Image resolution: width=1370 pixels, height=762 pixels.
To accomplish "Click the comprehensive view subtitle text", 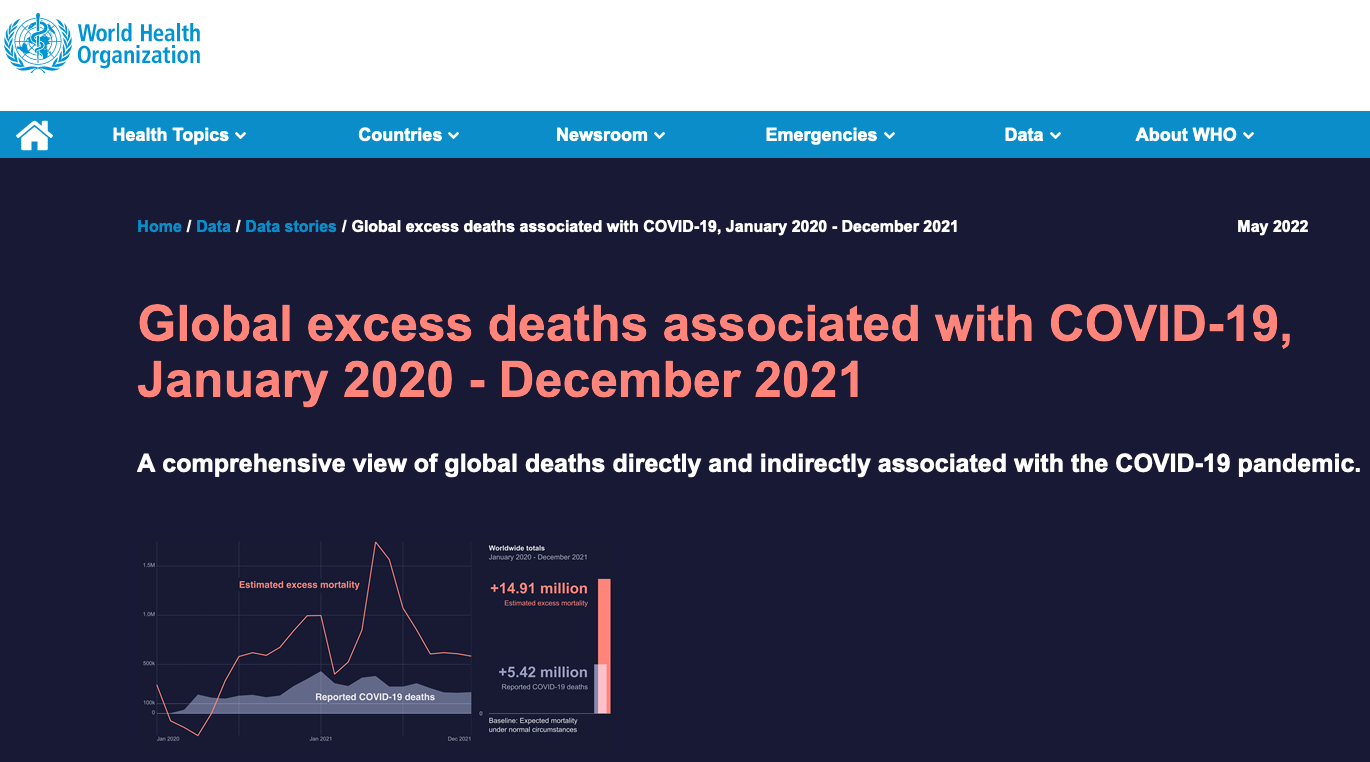I will point(749,464).
